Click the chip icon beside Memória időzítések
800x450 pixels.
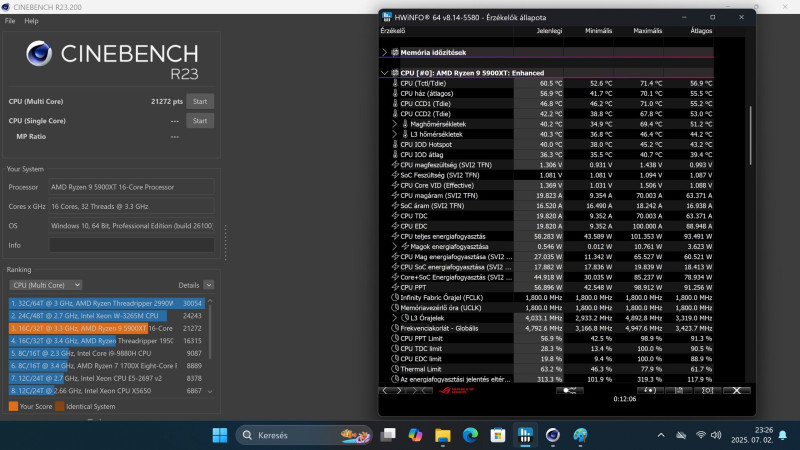[395, 52]
